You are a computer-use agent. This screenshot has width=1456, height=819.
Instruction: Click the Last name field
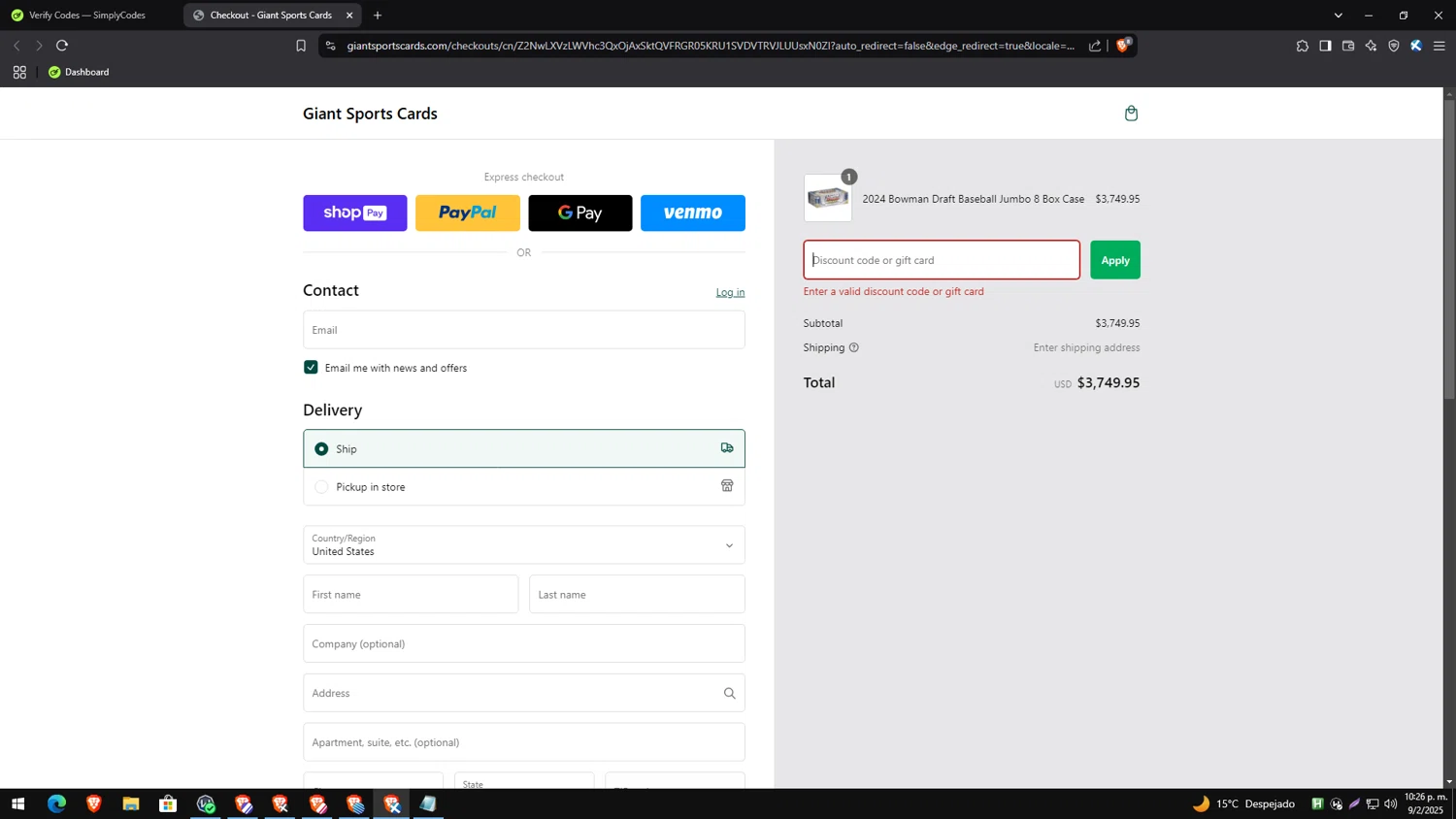pyautogui.click(x=637, y=594)
